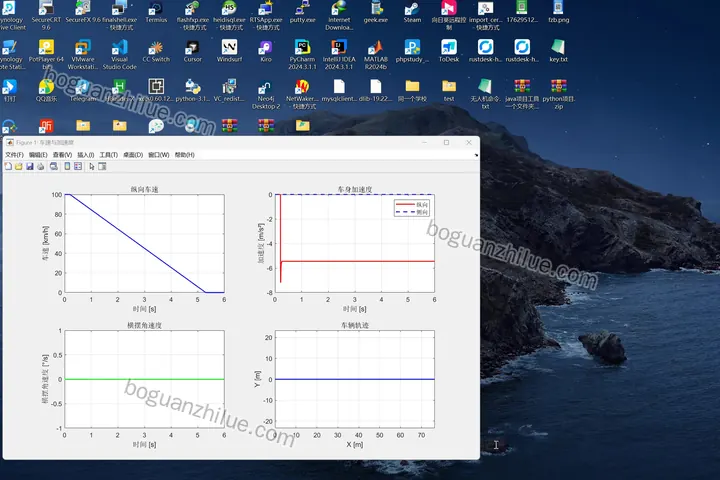Viewport: 720px width, 480px height.
Task: Expand the 文件(F) menu
Action: tap(14, 155)
